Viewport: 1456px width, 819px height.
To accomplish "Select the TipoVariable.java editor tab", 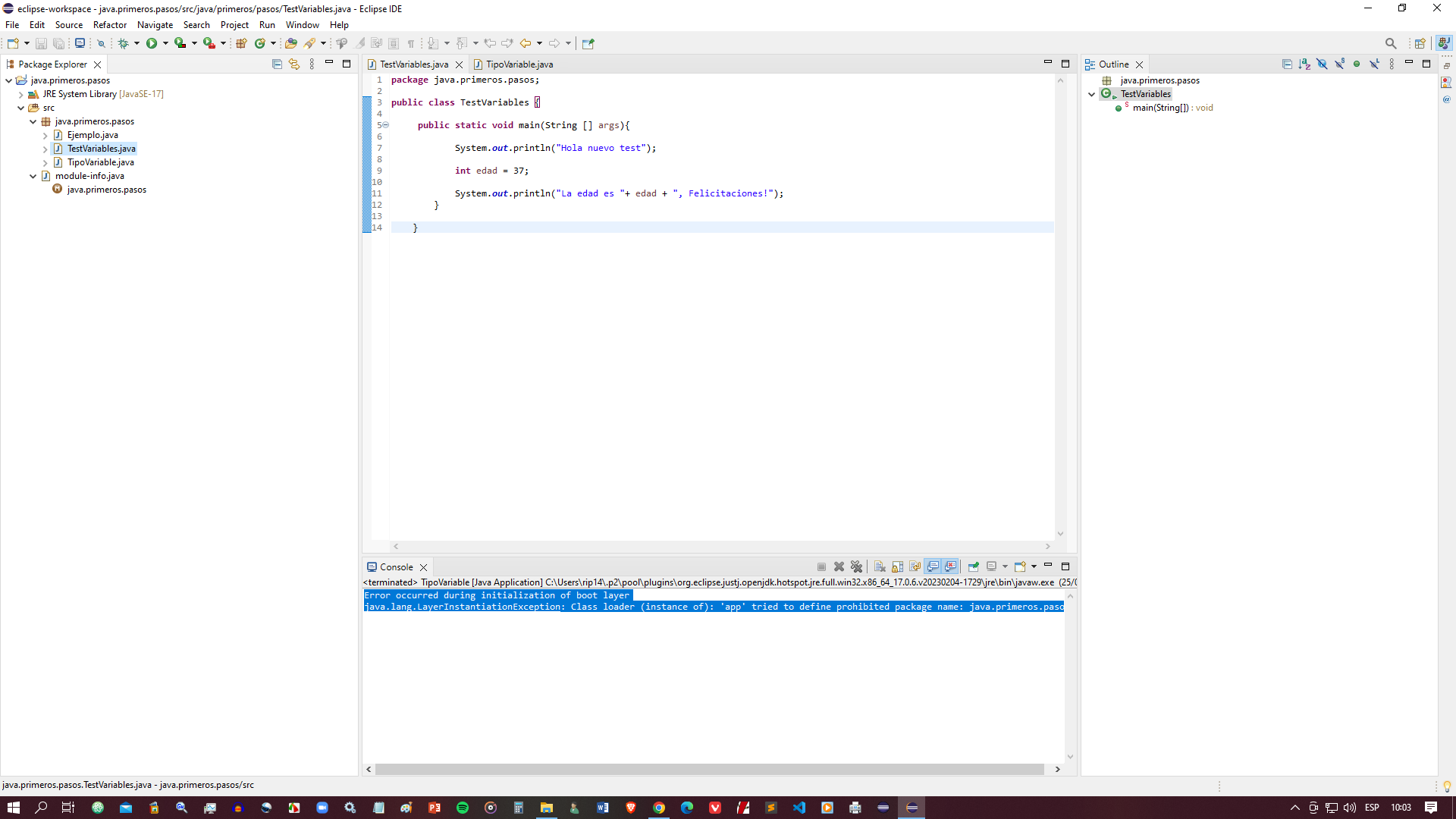I will pos(519,64).
